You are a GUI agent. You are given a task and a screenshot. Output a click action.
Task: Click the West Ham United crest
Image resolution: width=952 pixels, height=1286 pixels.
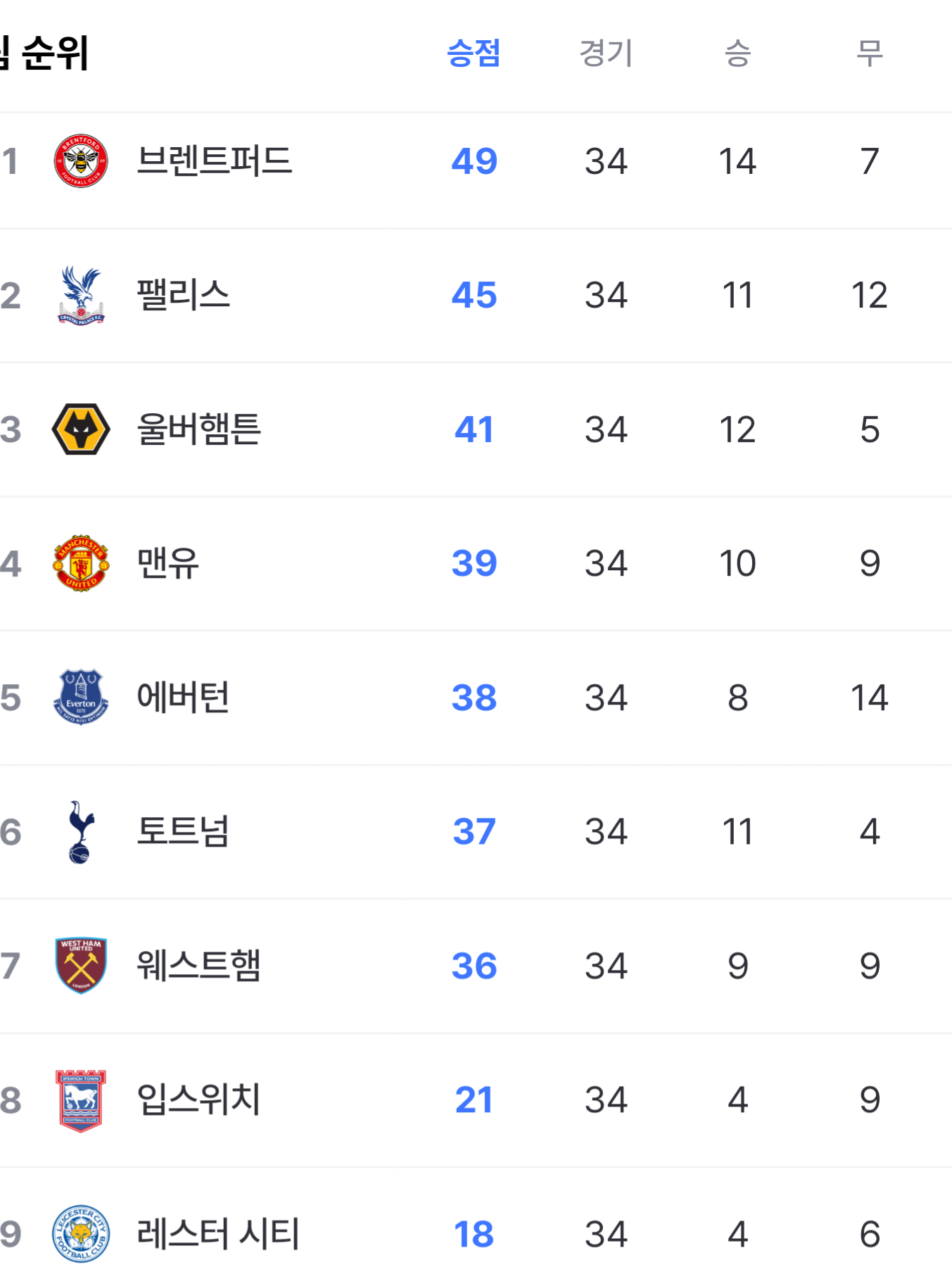pyautogui.click(x=81, y=965)
